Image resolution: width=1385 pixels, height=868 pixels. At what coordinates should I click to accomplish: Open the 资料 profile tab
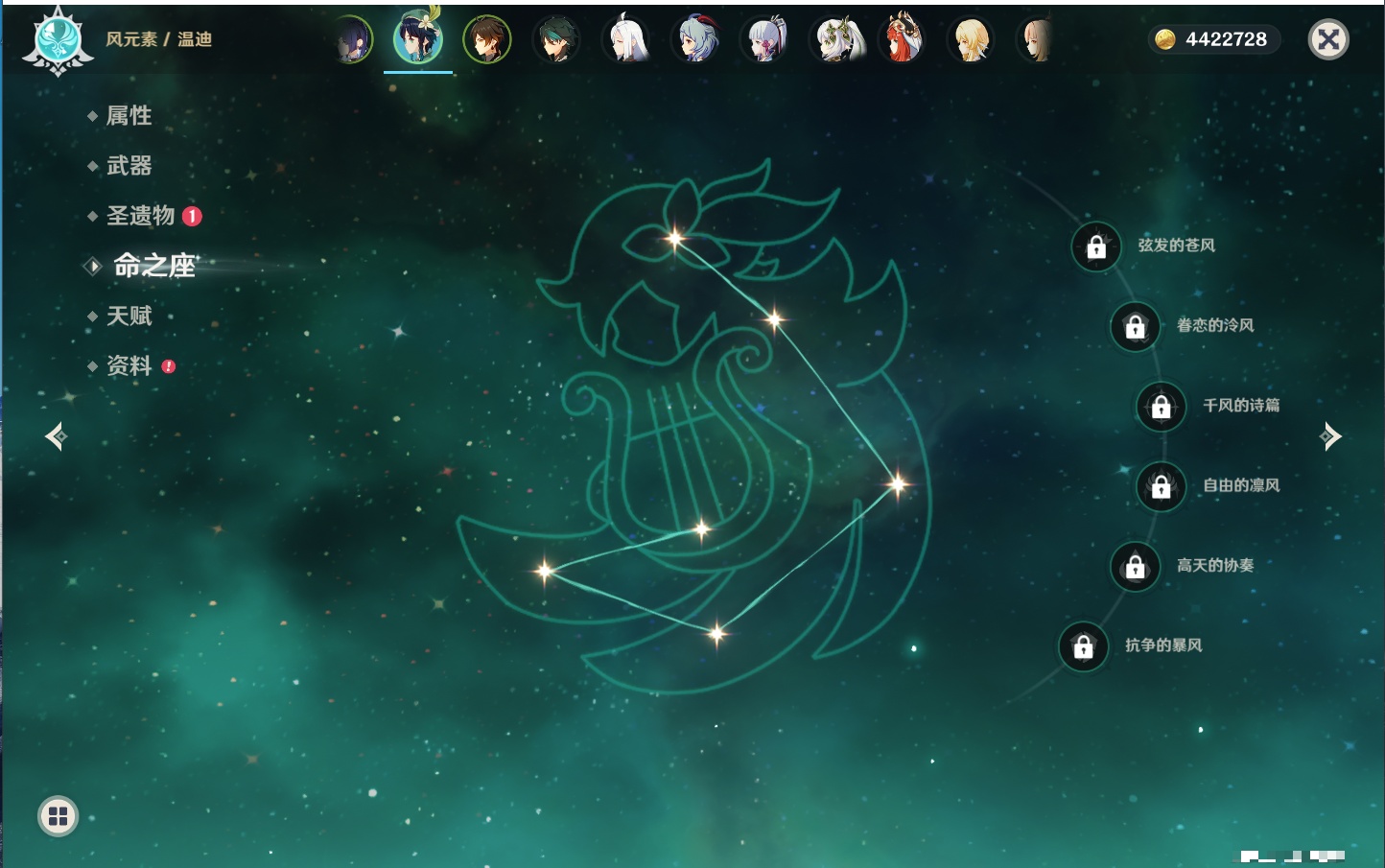click(x=129, y=365)
